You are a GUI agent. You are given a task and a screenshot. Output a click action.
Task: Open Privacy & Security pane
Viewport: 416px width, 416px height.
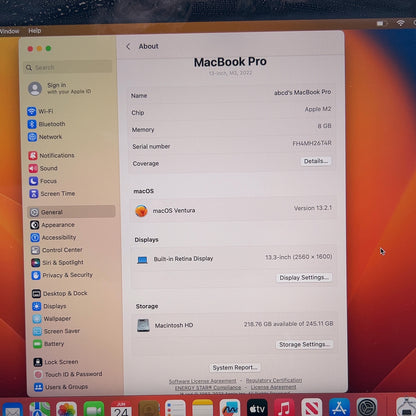pos(62,275)
